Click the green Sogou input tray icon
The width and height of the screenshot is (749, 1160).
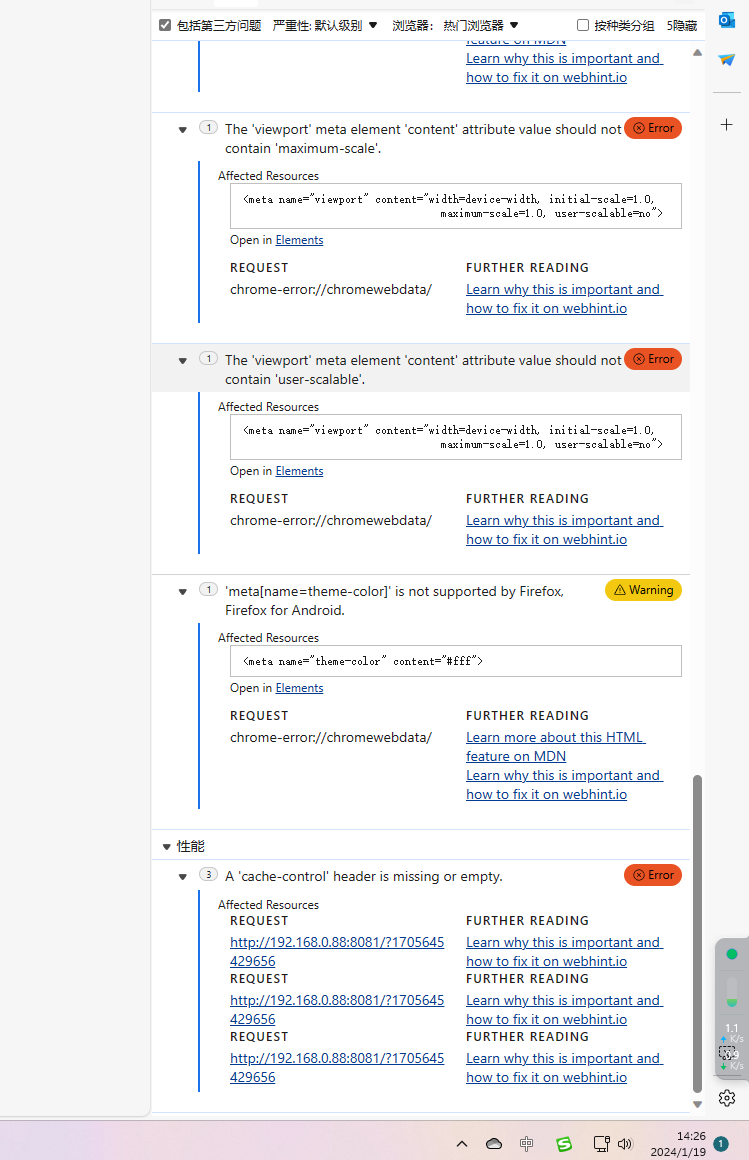(x=564, y=1144)
